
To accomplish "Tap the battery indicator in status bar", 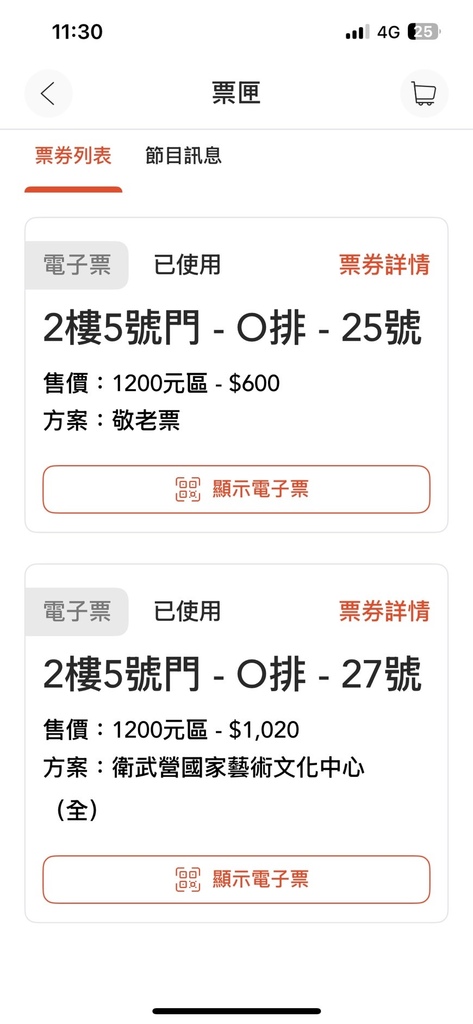I will coord(423,31).
